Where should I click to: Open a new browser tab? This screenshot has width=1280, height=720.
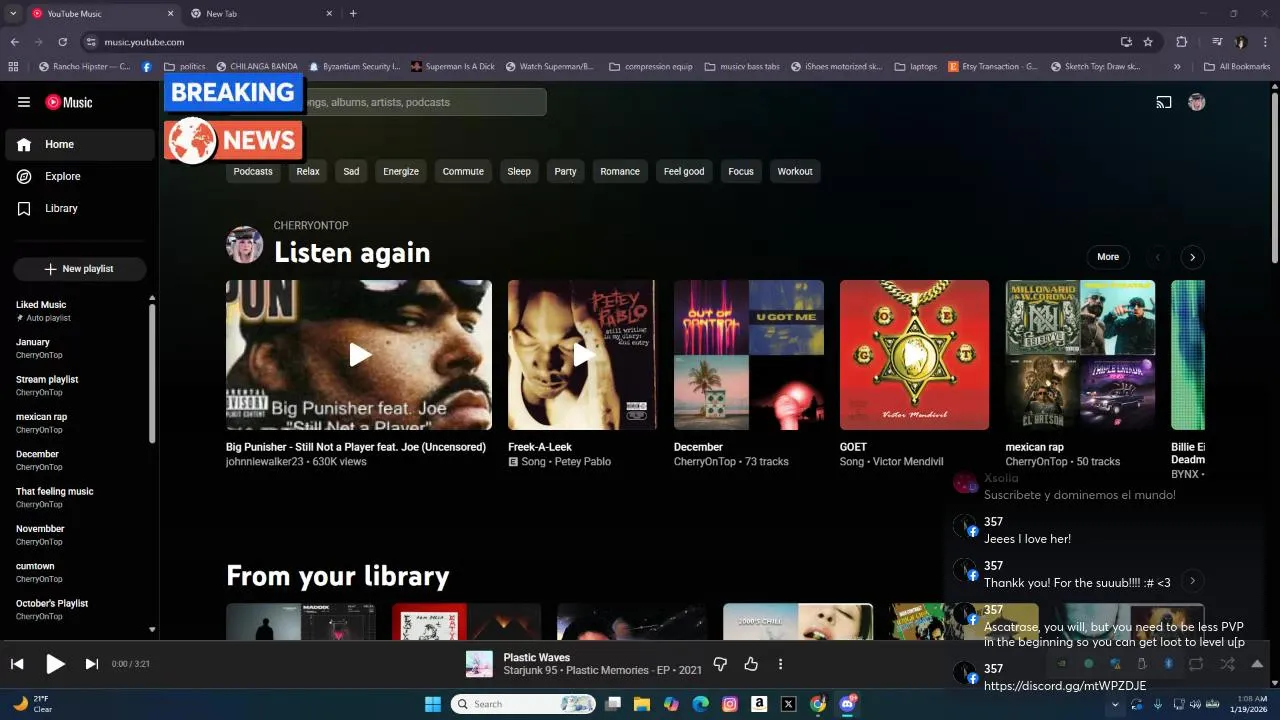[x=353, y=13]
